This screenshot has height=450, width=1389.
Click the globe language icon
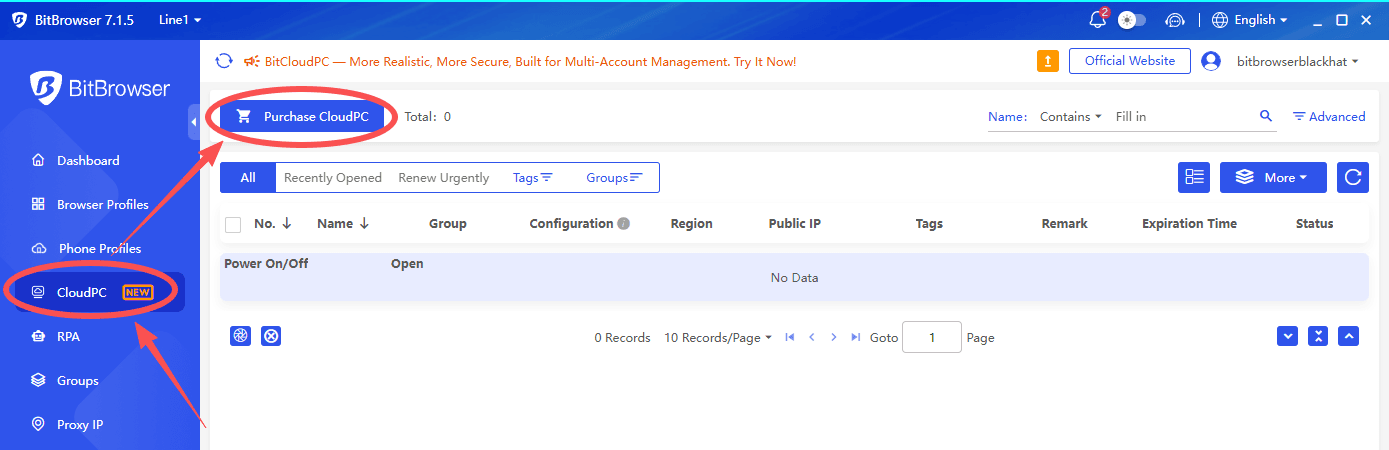pyautogui.click(x=1220, y=20)
